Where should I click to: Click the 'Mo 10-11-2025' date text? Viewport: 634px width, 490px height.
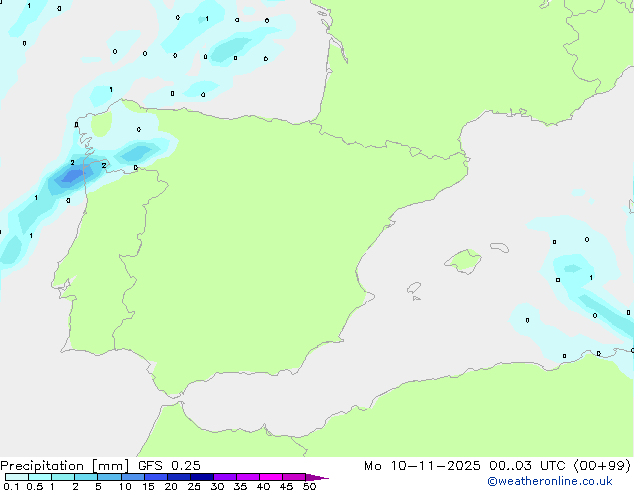[422, 466]
